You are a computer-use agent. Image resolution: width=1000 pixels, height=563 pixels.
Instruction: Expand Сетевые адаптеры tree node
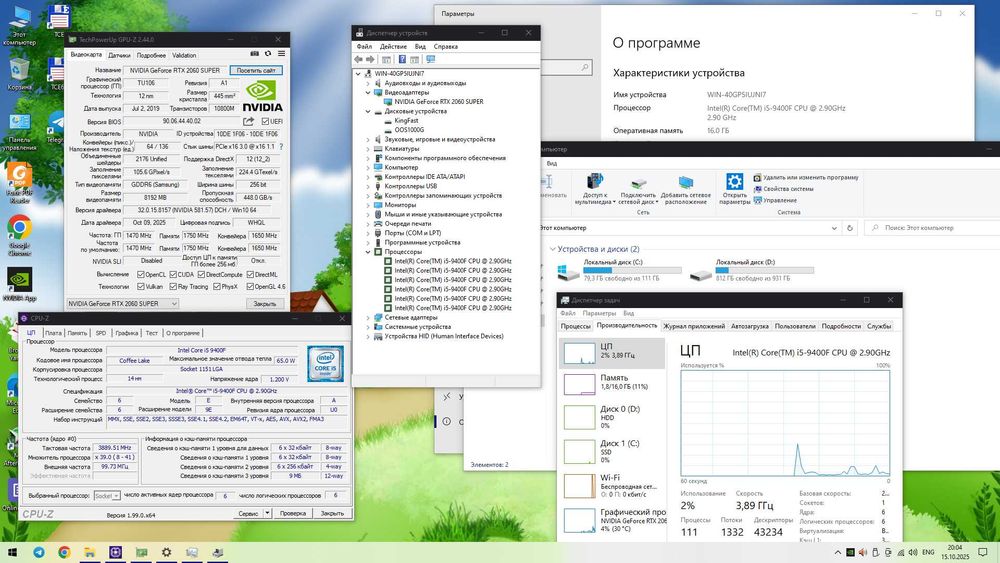(368, 318)
